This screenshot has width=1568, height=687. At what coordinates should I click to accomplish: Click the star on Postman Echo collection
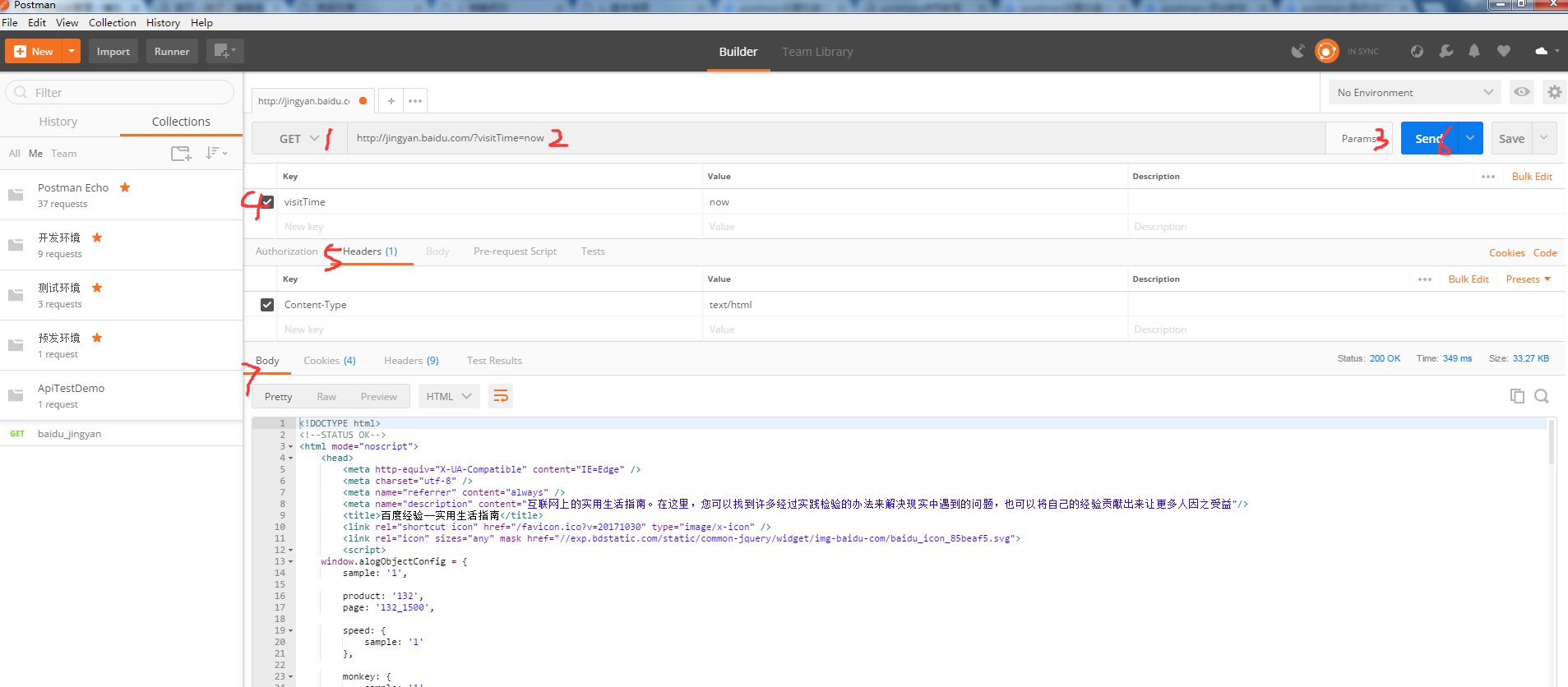coord(125,187)
